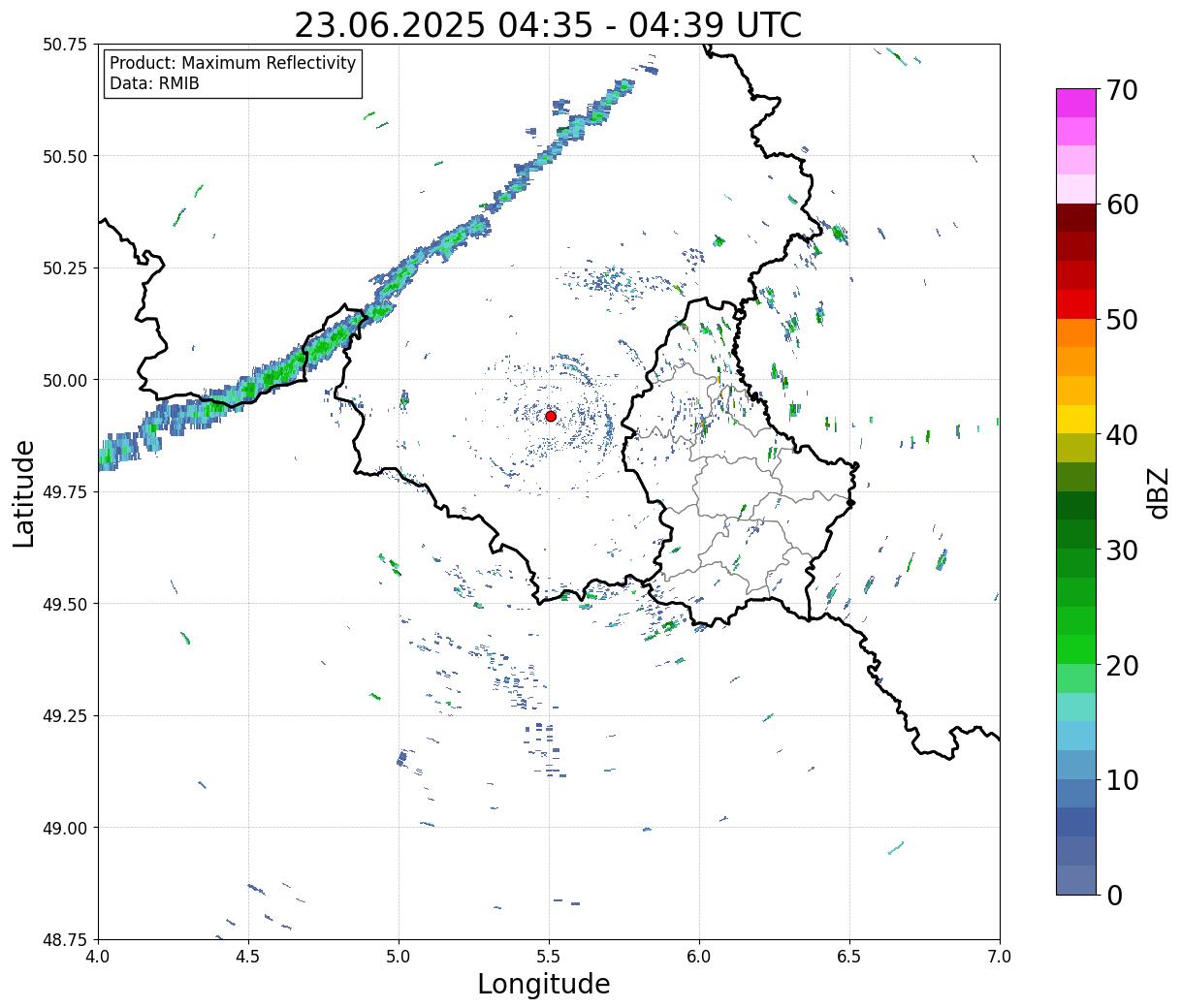The image size is (1182, 1008).
Task: Click the longitude tick label '5.5'
Action: coord(549,957)
